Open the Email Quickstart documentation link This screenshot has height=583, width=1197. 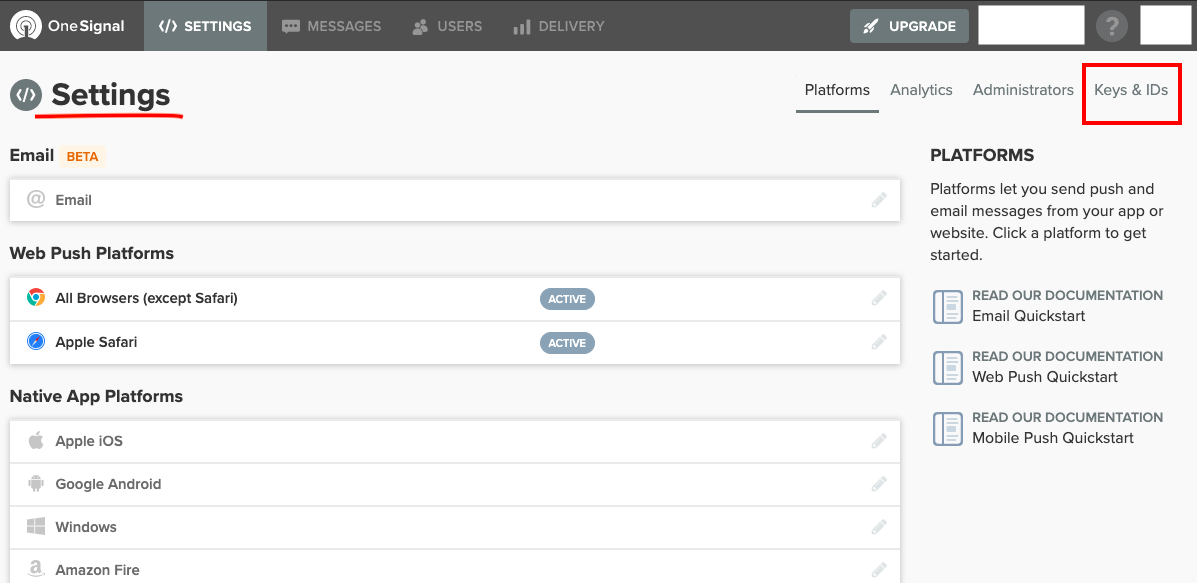point(1028,316)
